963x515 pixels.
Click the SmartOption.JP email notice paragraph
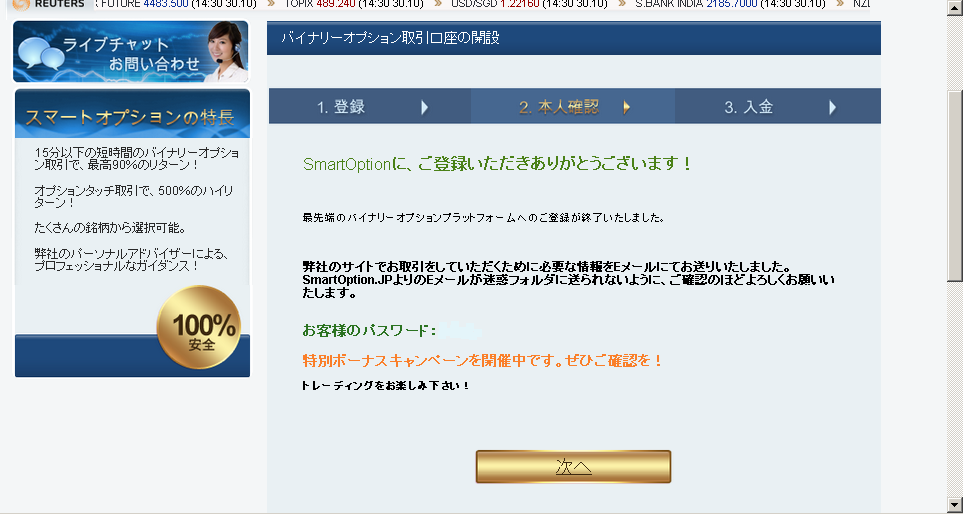568,281
